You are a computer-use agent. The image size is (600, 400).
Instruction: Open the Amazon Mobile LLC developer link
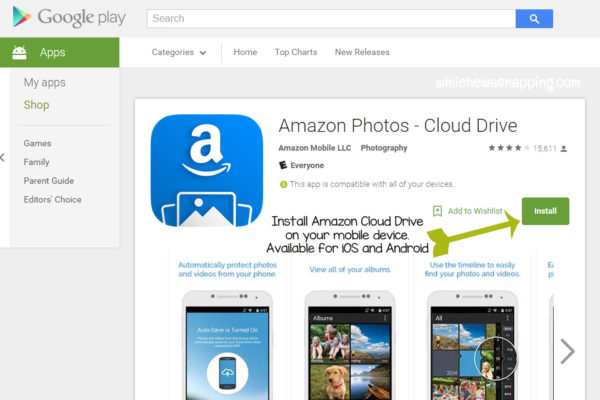coord(315,148)
